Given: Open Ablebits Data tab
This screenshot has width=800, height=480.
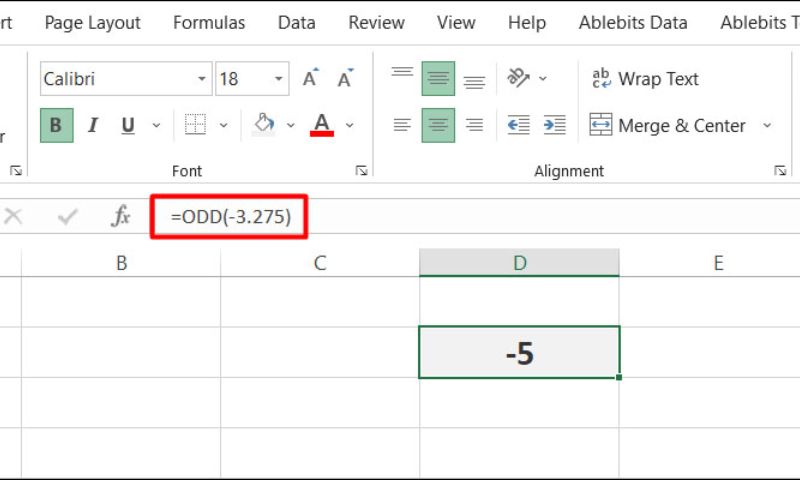Looking at the screenshot, I should click(633, 22).
